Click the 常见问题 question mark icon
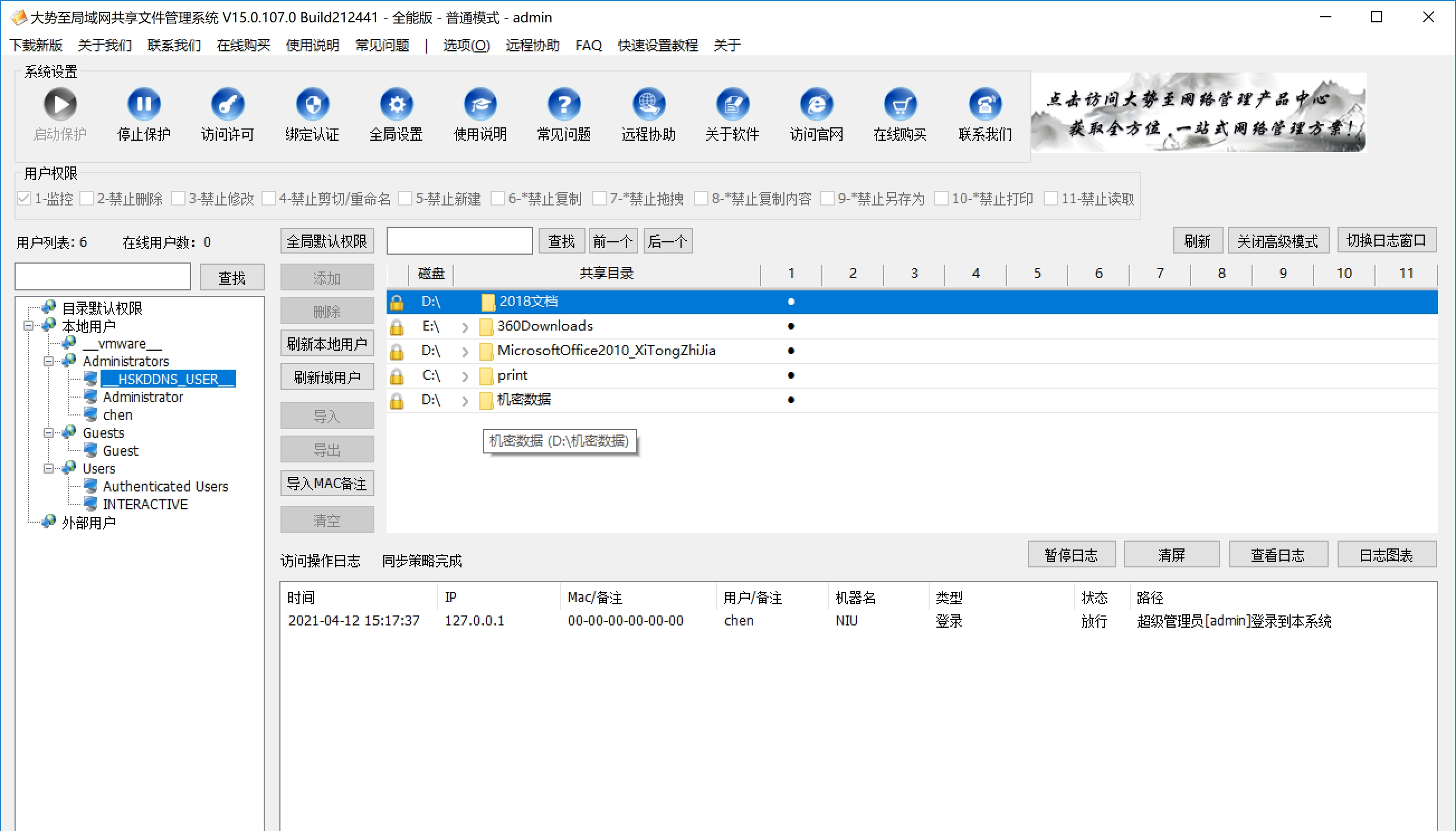Image resolution: width=1456 pixels, height=831 pixels. (564, 104)
